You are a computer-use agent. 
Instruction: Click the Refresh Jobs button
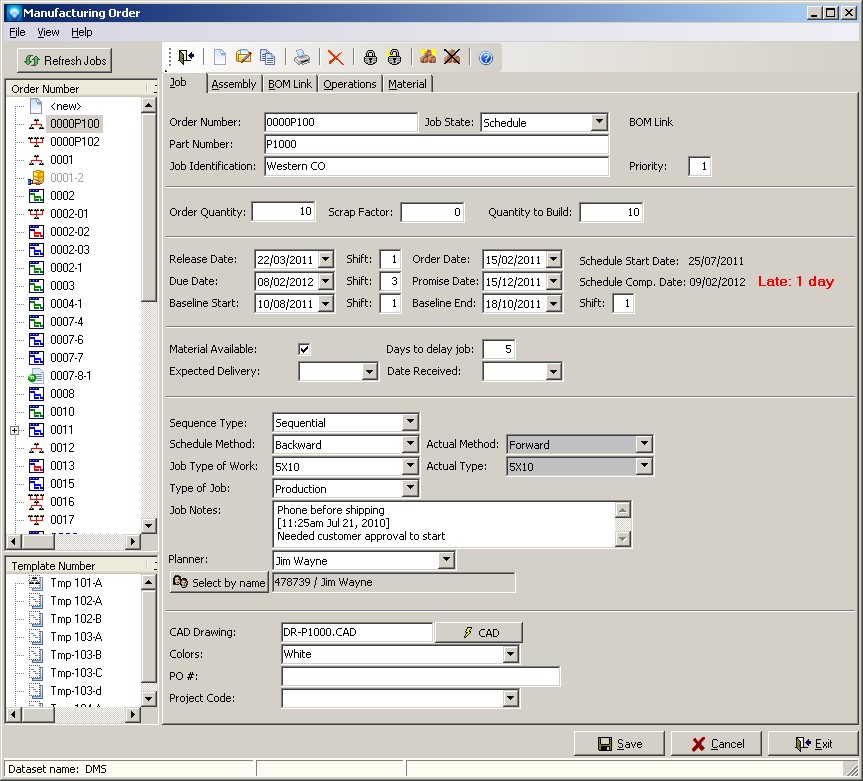click(65, 60)
